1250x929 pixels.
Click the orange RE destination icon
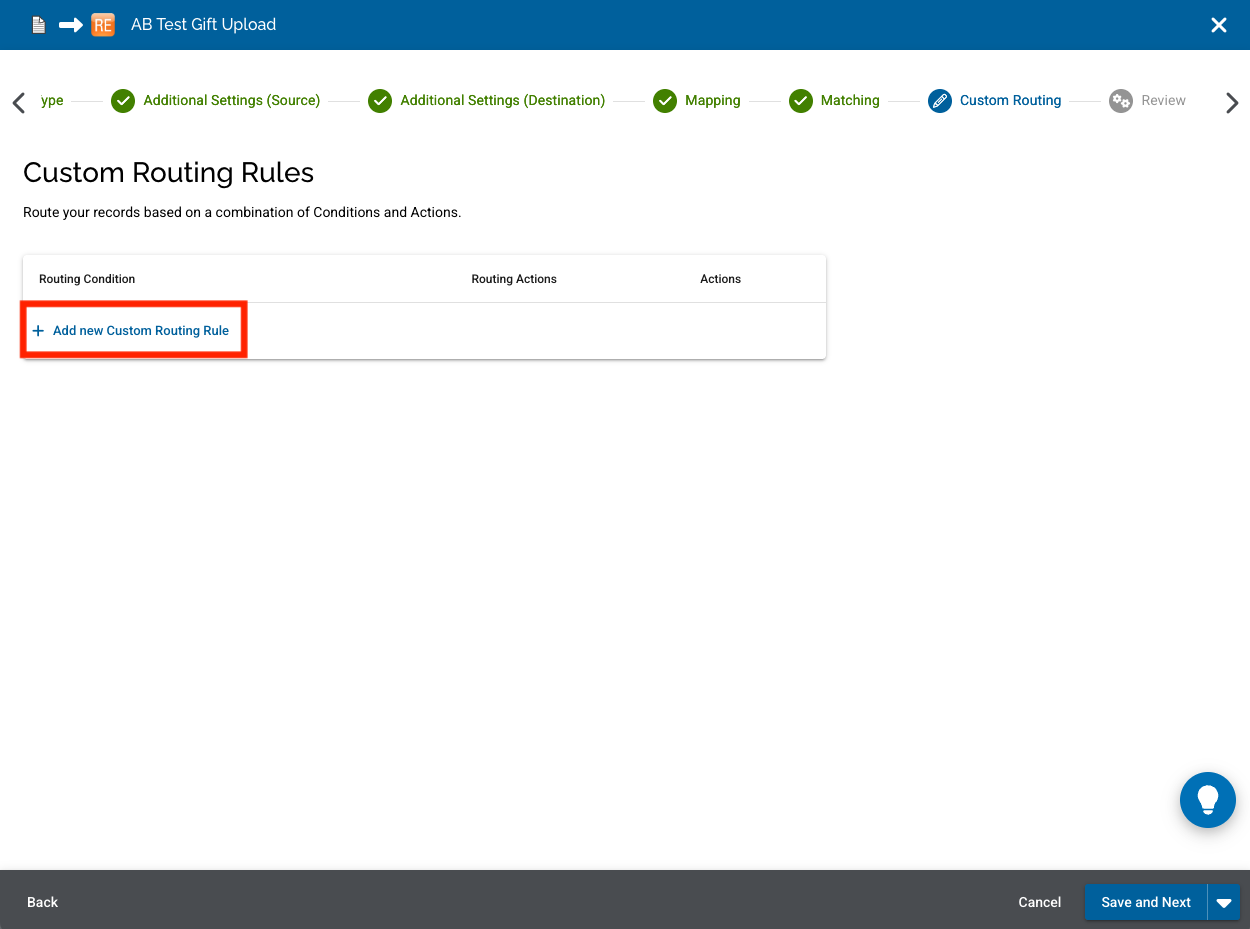click(103, 25)
